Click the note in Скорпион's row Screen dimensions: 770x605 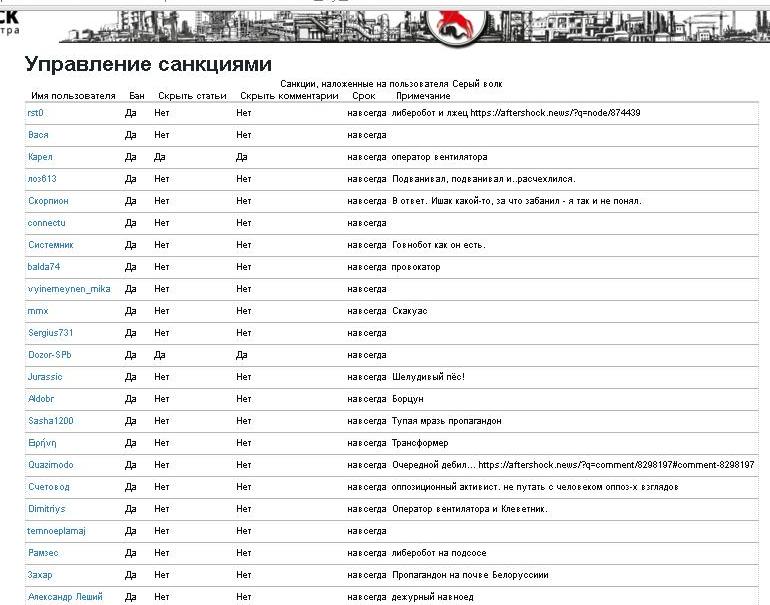click(517, 201)
